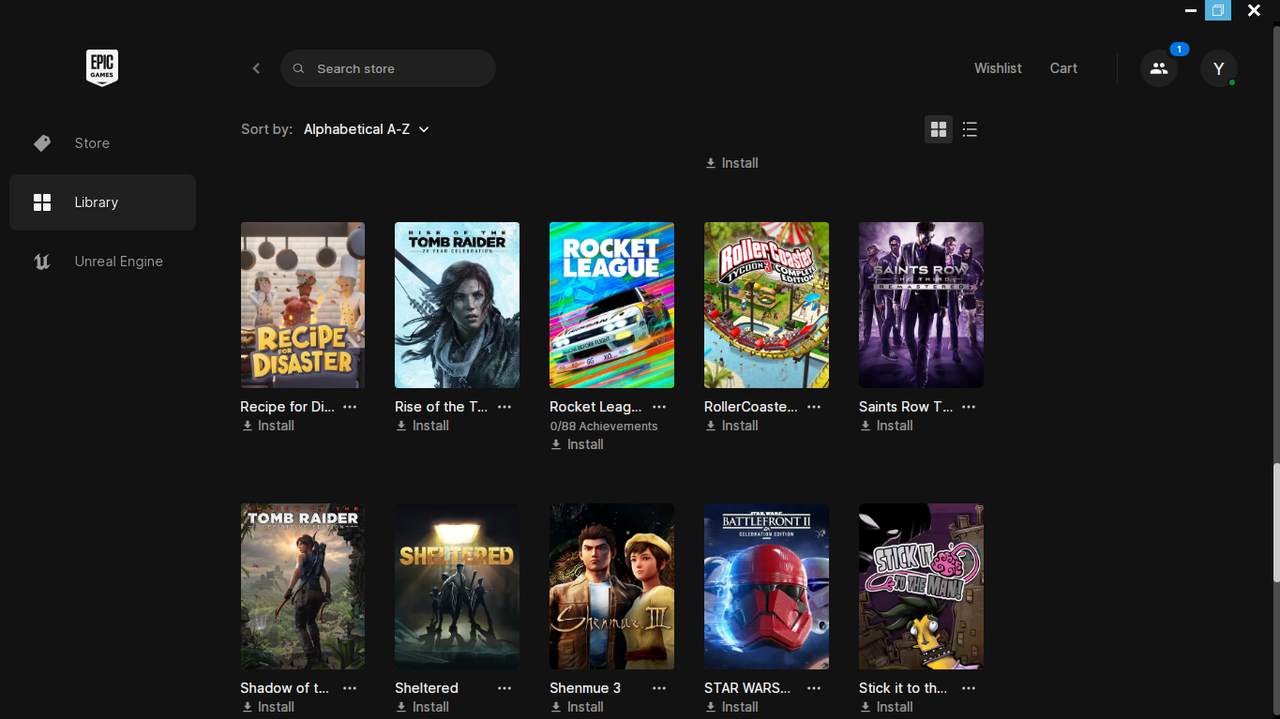Image resolution: width=1280 pixels, height=719 pixels.
Task: Click Rocket League cover art
Action: (x=612, y=305)
